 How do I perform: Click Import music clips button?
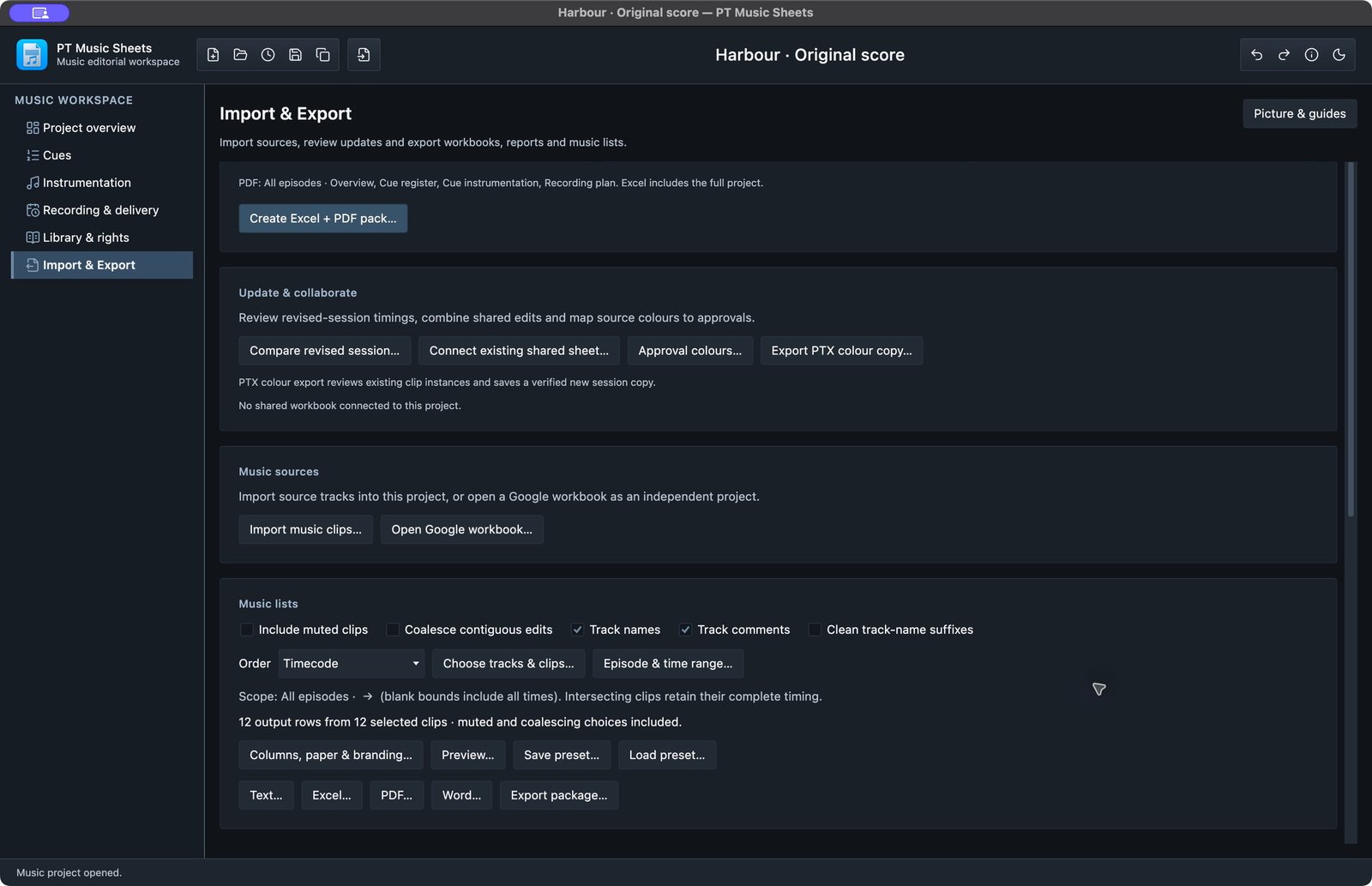coord(305,530)
